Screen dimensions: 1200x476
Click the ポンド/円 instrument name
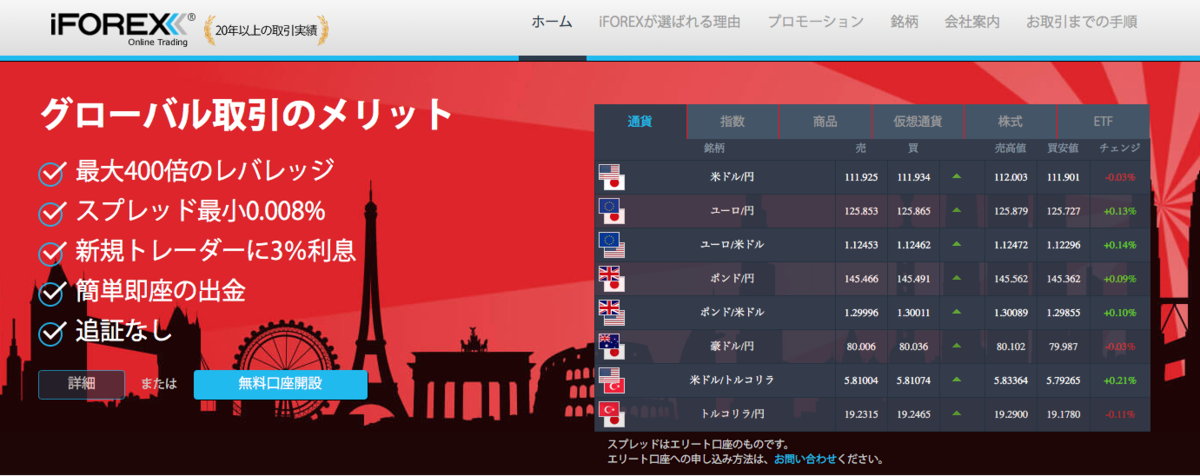pyautogui.click(x=730, y=279)
